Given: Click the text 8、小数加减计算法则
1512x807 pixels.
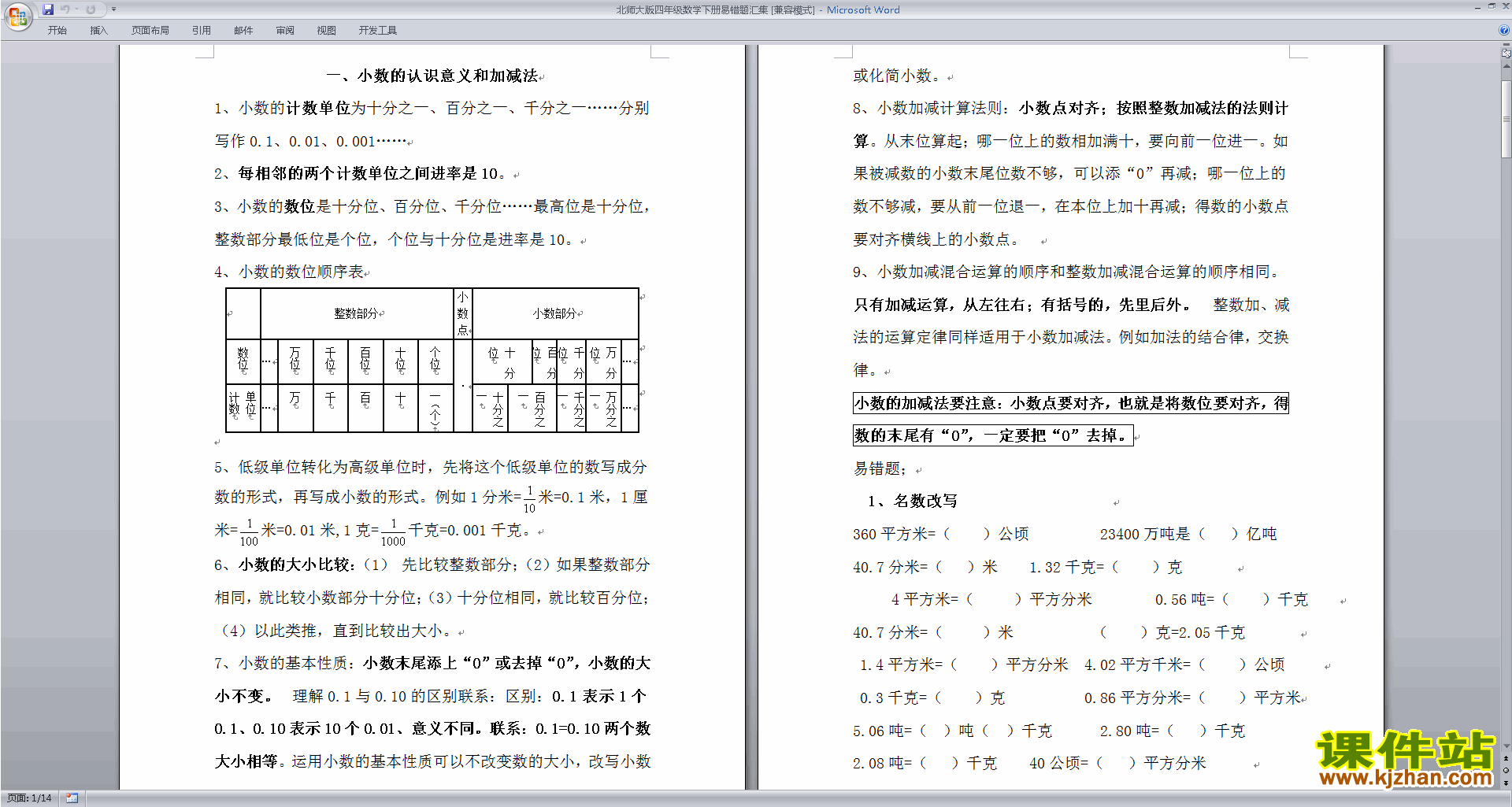Looking at the screenshot, I should pyautogui.click(x=928, y=109).
